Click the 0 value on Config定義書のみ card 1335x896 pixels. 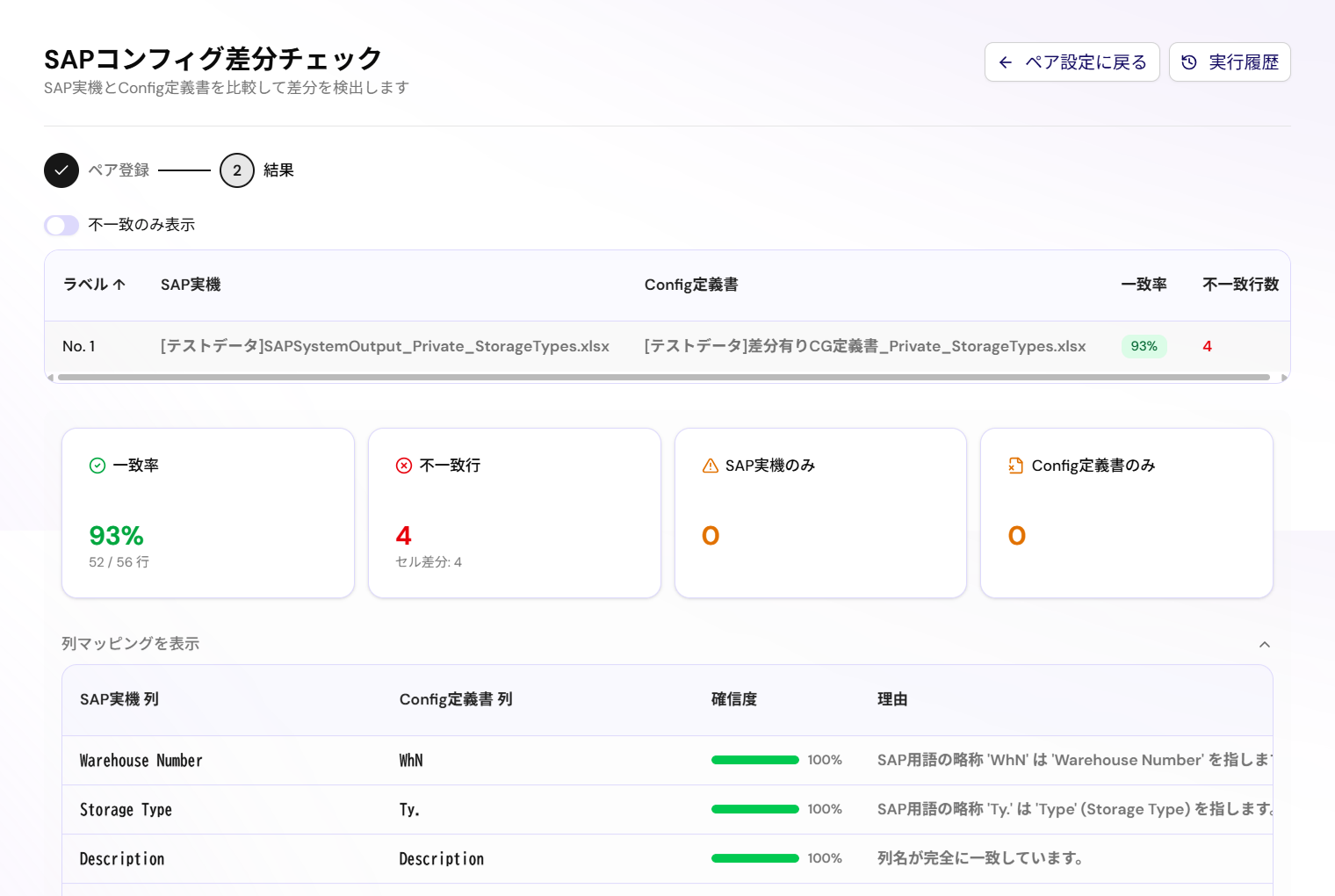pos(1017,535)
